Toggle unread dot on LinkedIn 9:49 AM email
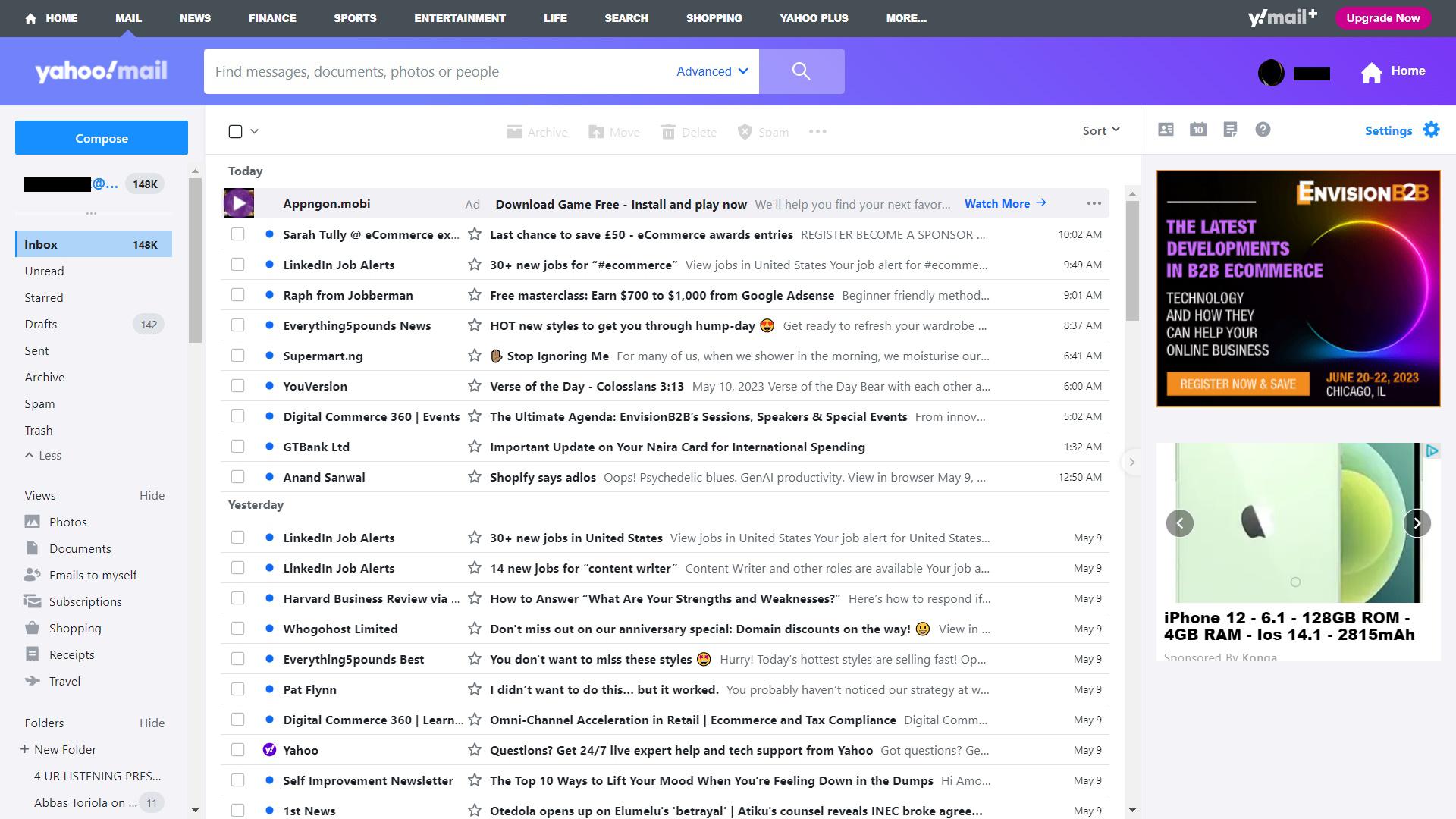The width and height of the screenshot is (1456, 819). tap(269, 265)
